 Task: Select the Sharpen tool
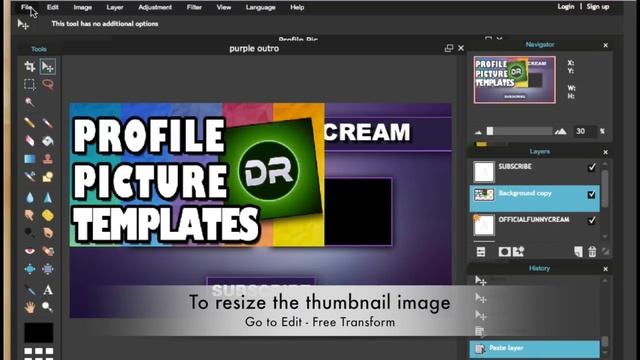point(48,198)
